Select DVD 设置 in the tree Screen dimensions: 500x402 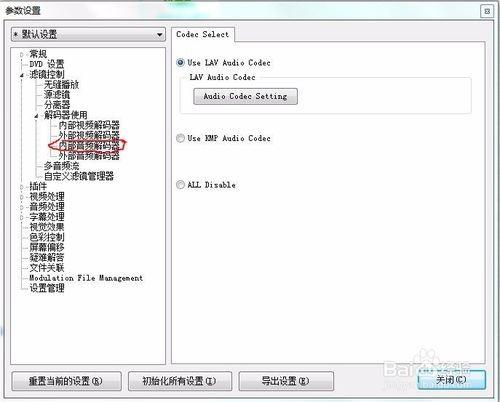(x=47, y=64)
